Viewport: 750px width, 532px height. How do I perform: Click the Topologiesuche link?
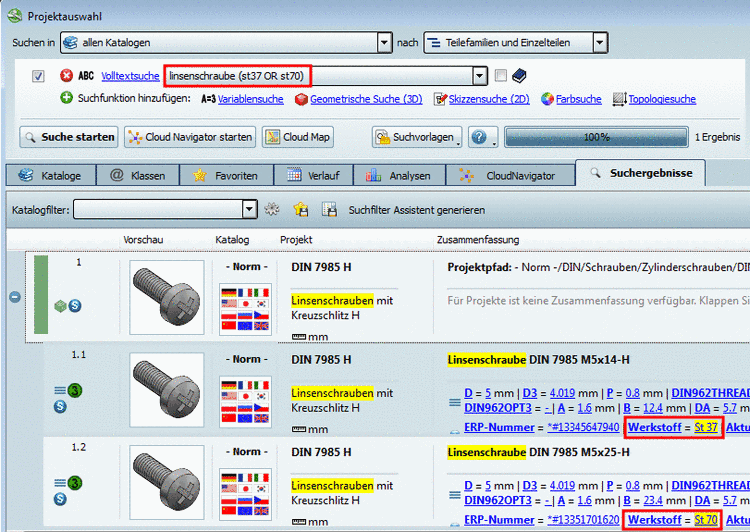pyautogui.click(x=662, y=99)
